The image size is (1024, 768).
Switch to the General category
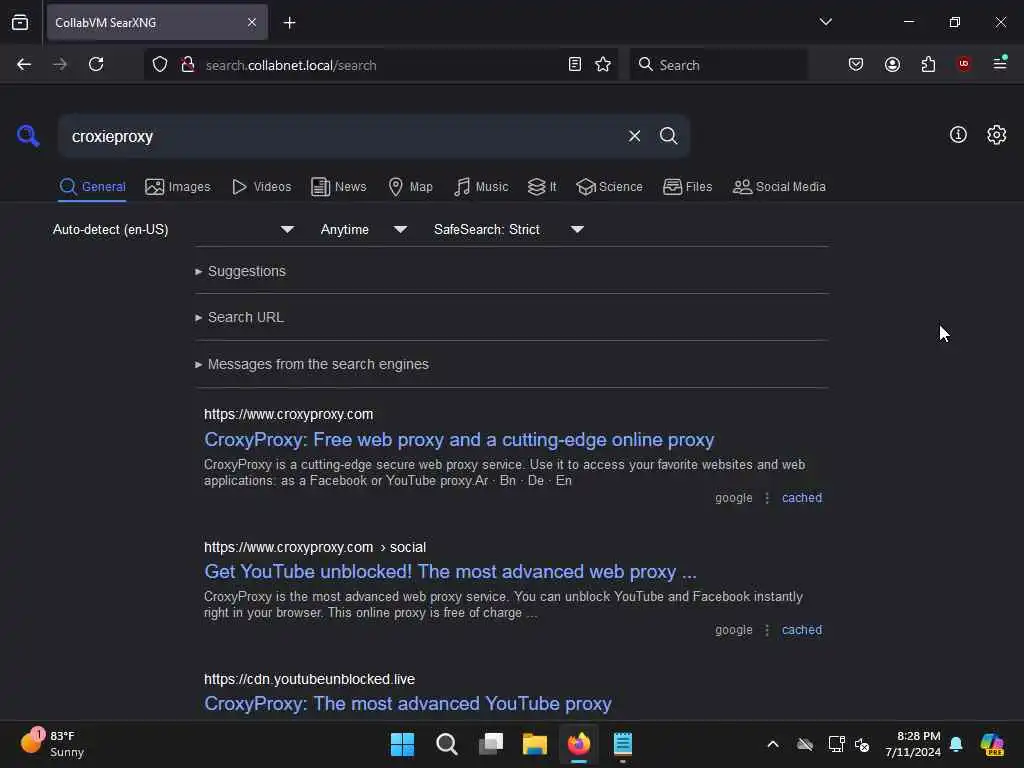tap(92, 187)
